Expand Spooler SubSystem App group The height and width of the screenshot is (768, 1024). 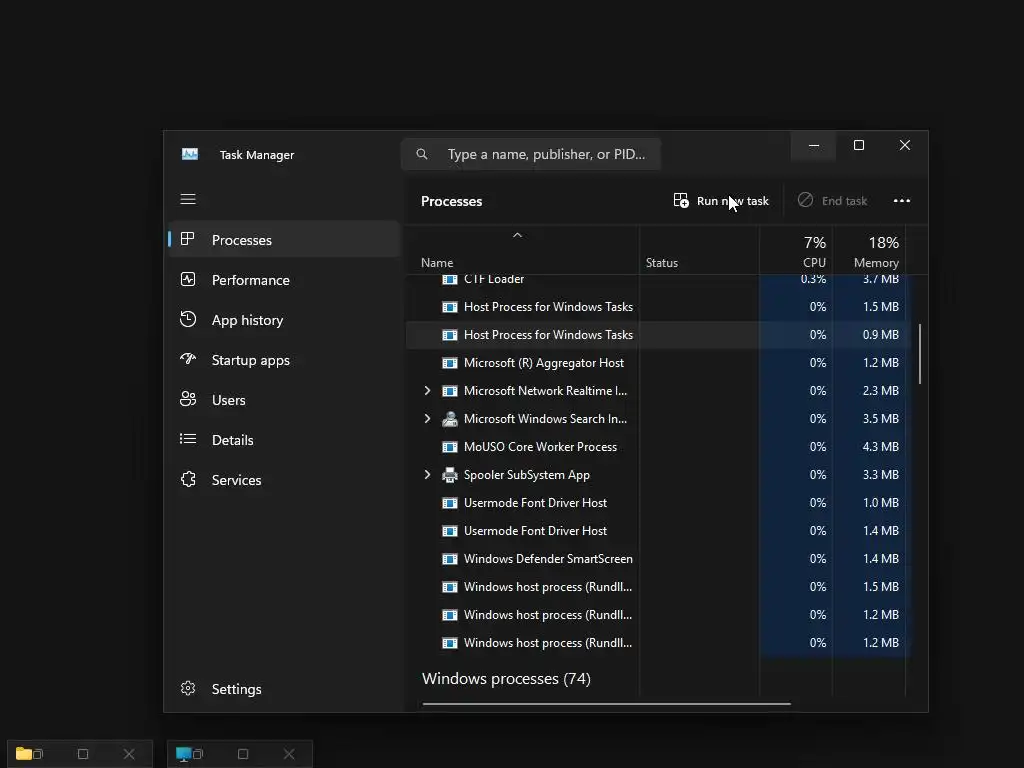(x=427, y=475)
